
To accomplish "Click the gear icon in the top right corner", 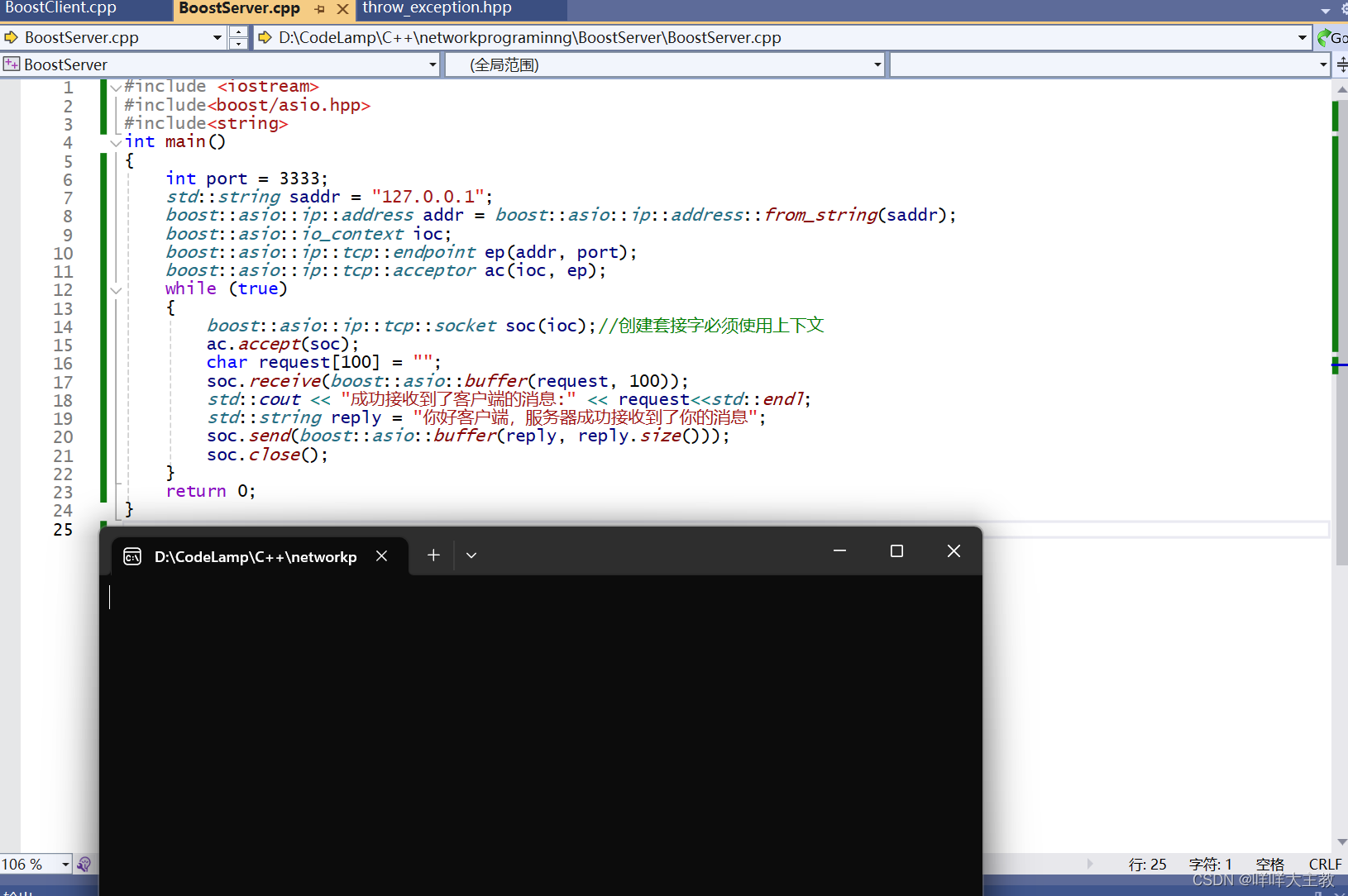I will pos(1342,10).
